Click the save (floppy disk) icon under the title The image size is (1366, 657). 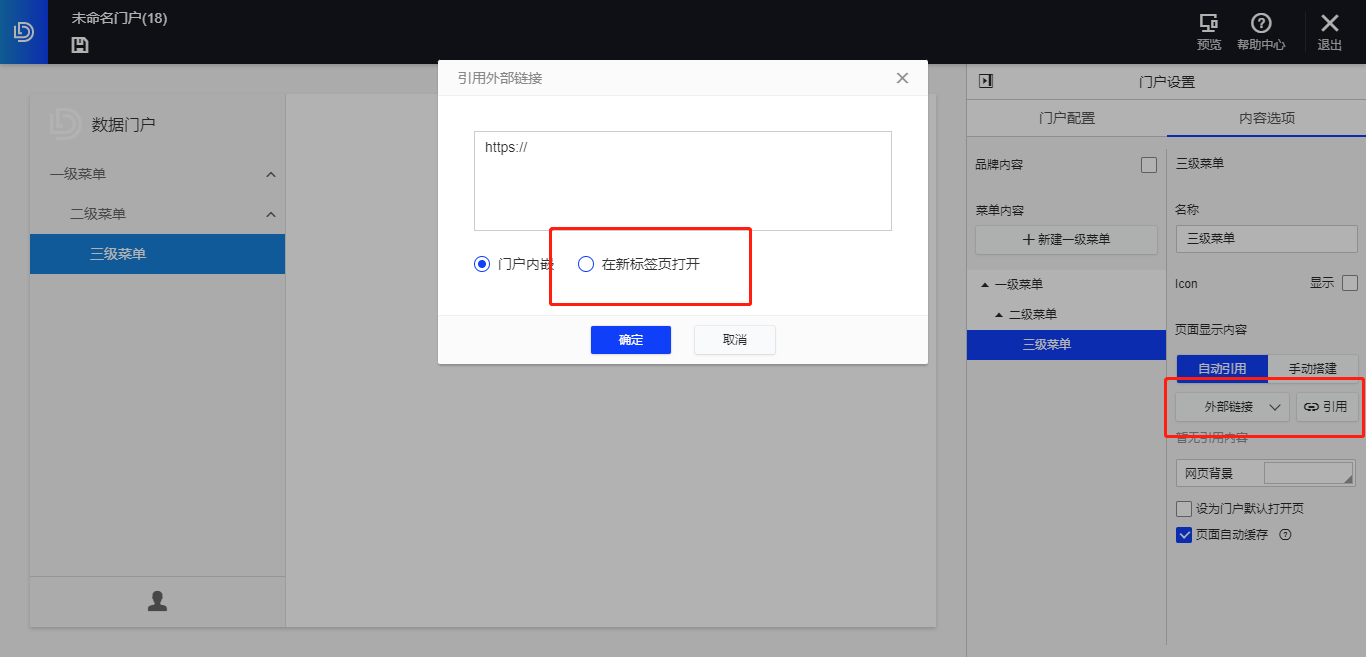[79, 45]
